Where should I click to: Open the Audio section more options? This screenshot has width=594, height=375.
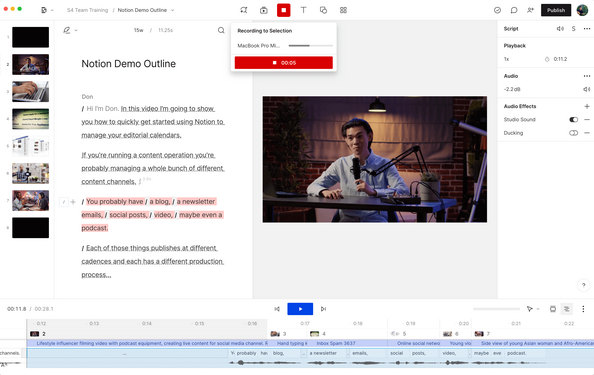tap(587, 76)
